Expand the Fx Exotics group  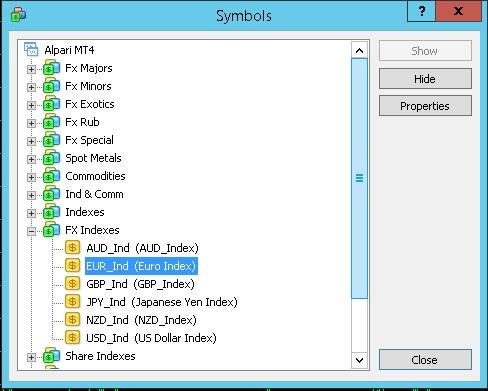pyautogui.click(x=31, y=105)
